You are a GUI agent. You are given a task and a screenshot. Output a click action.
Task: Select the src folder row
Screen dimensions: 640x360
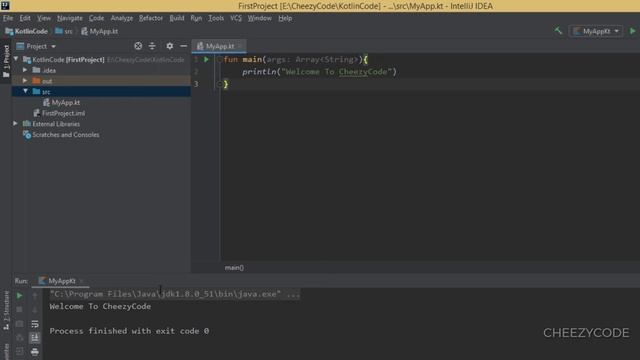pos(101,92)
